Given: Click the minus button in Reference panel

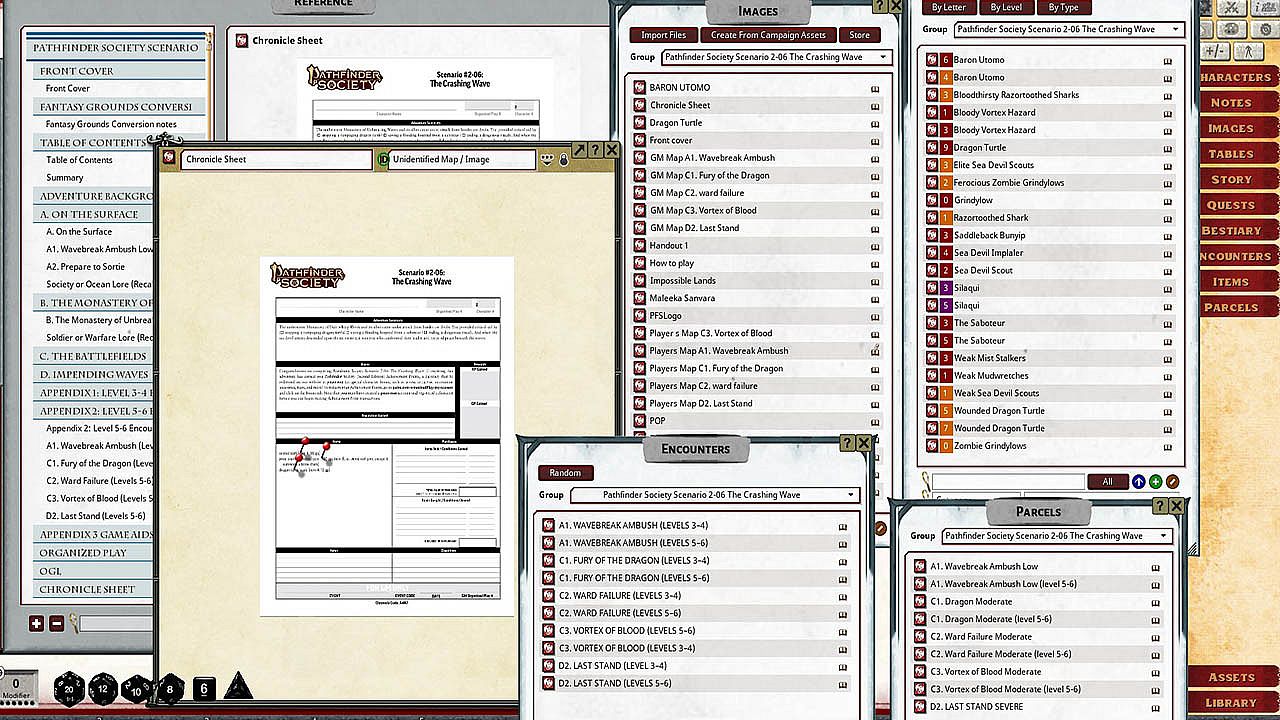Looking at the screenshot, I should 56,624.
